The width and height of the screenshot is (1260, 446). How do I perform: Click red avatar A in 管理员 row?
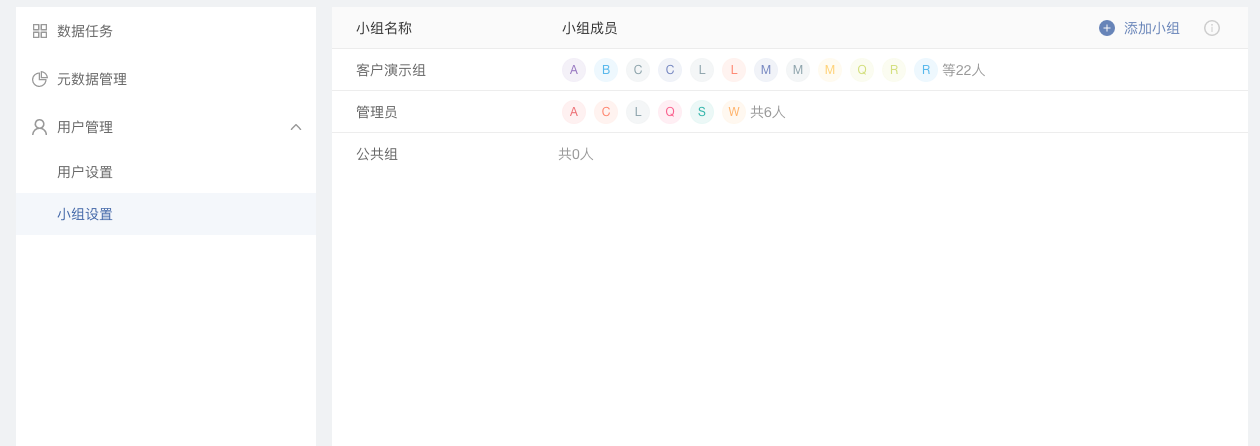coord(574,112)
